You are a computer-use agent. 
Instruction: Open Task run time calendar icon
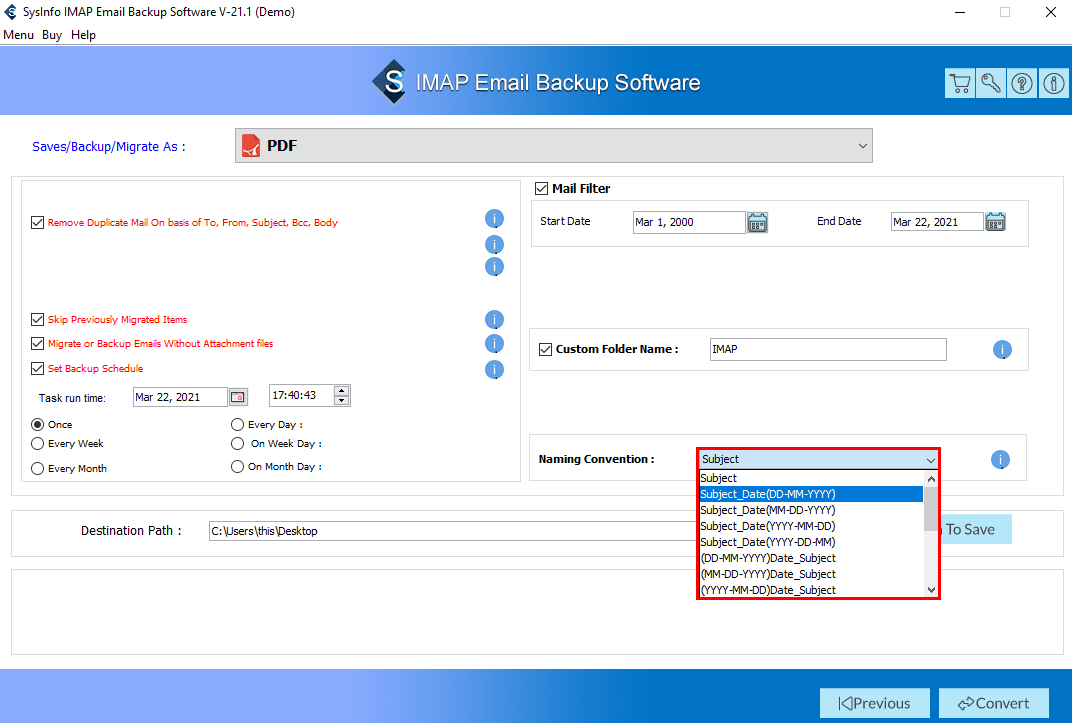click(238, 397)
